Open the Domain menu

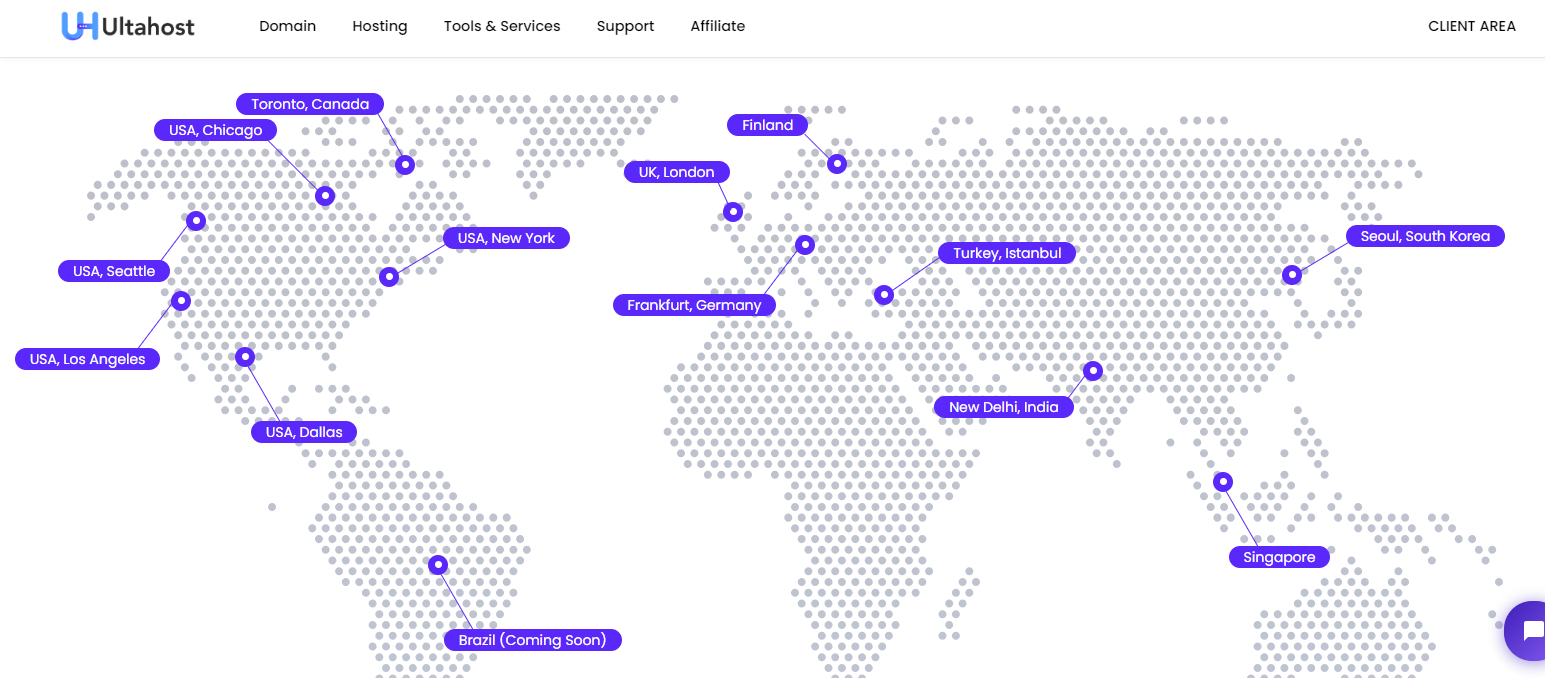(x=287, y=26)
